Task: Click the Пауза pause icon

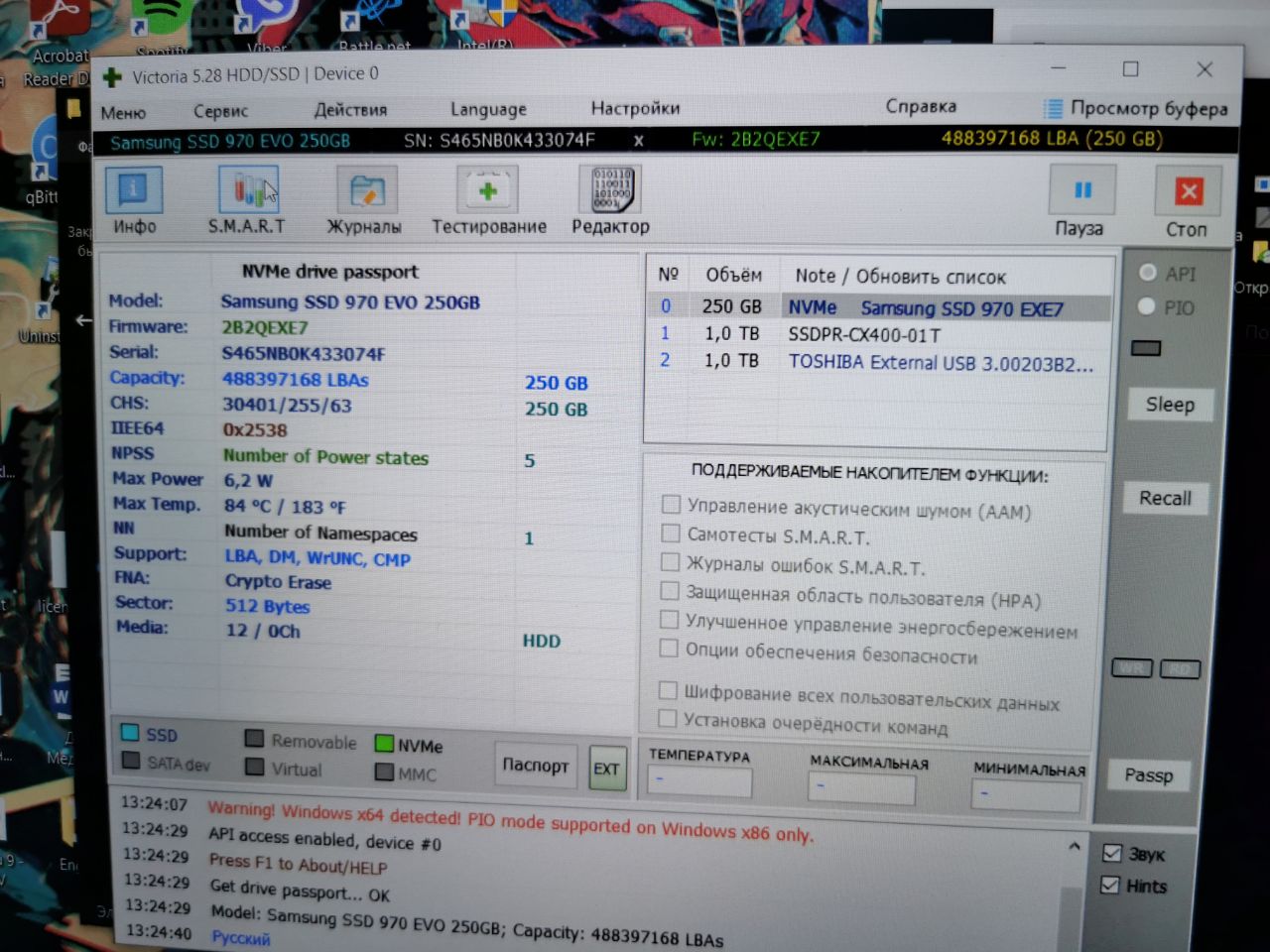Action: click(x=1081, y=189)
